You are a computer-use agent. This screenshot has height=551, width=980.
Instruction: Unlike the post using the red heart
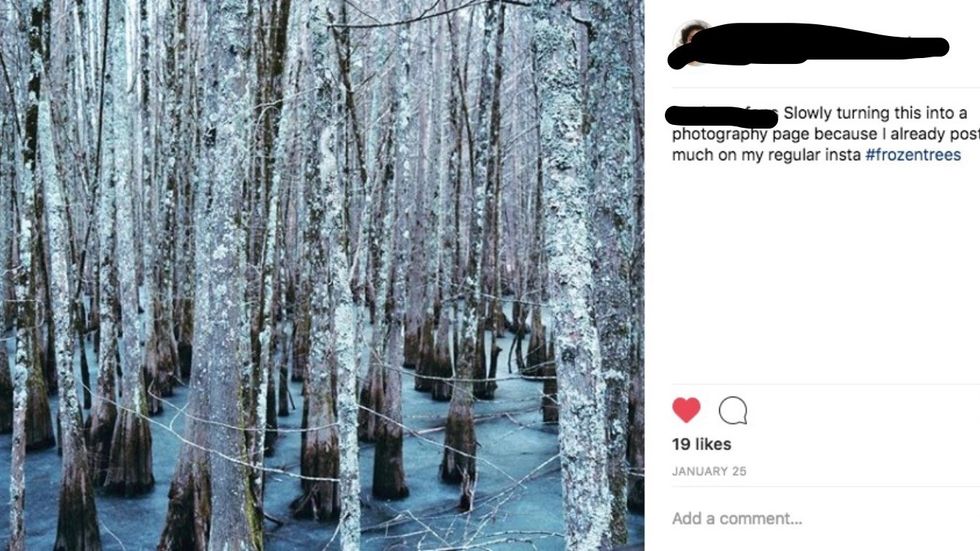point(686,410)
